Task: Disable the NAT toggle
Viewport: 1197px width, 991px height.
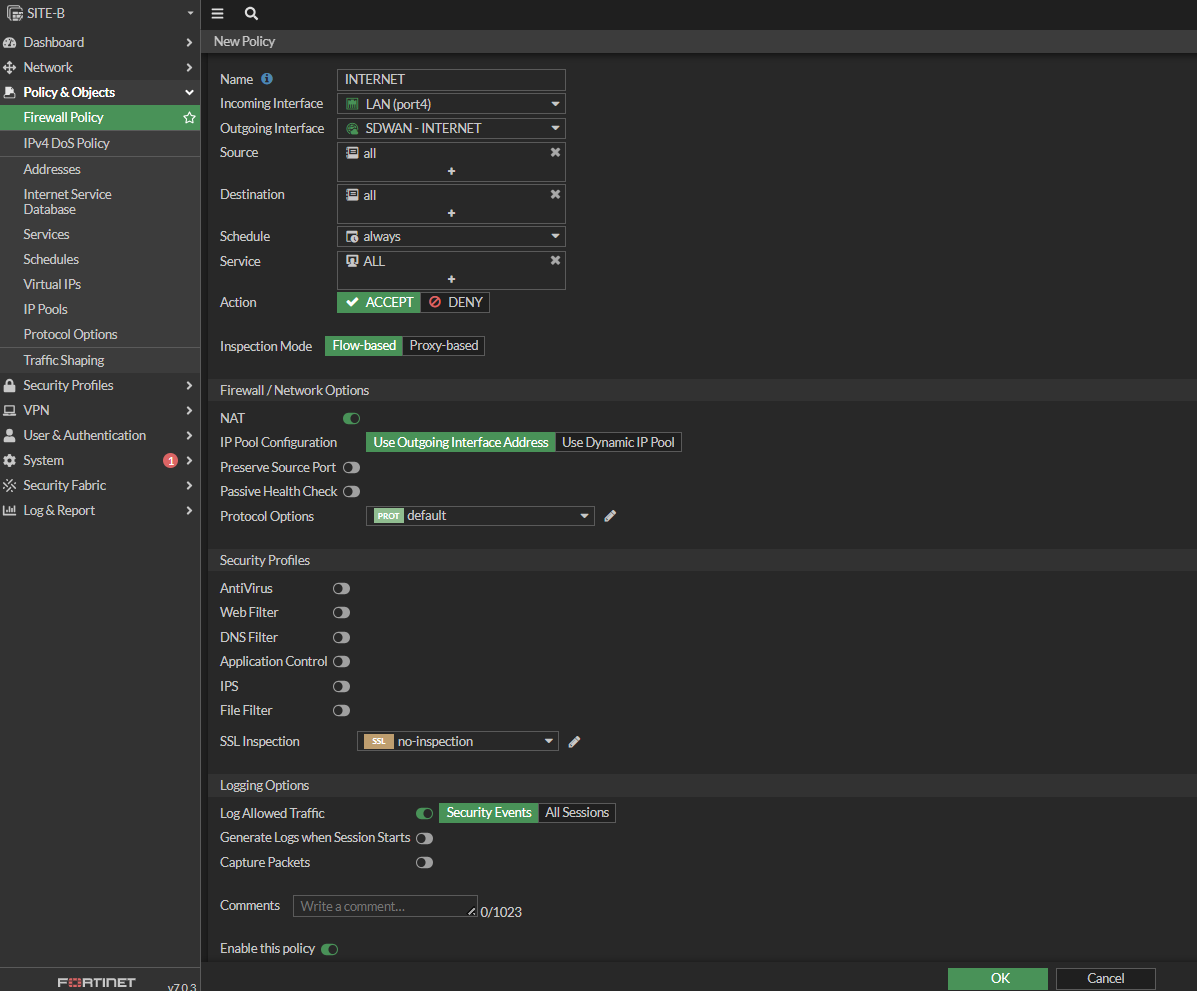Action: (351, 418)
